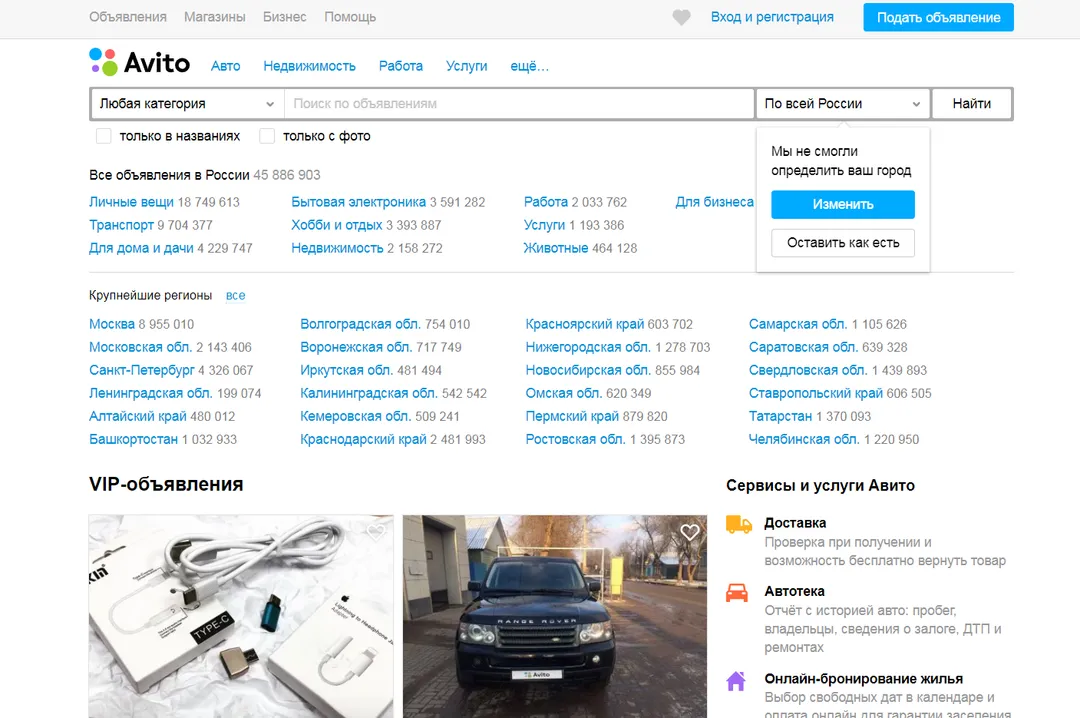1080x718 pixels.
Task: Add the Type-C cable listing to favorites
Action: (x=376, y=531)
